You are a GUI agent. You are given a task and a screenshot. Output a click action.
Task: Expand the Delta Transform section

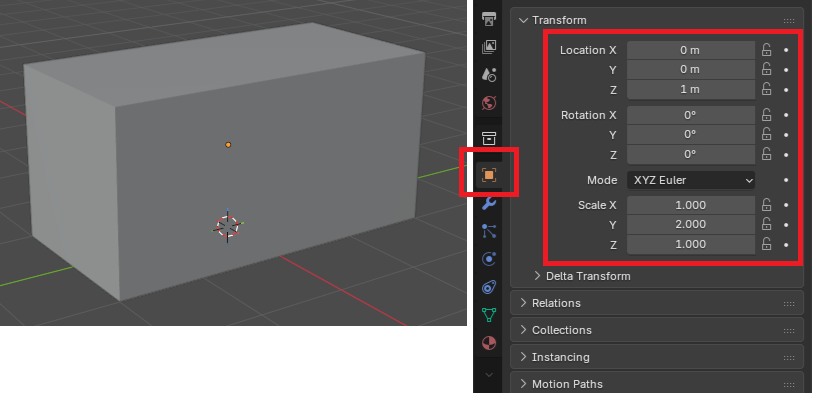pos(588,275)
